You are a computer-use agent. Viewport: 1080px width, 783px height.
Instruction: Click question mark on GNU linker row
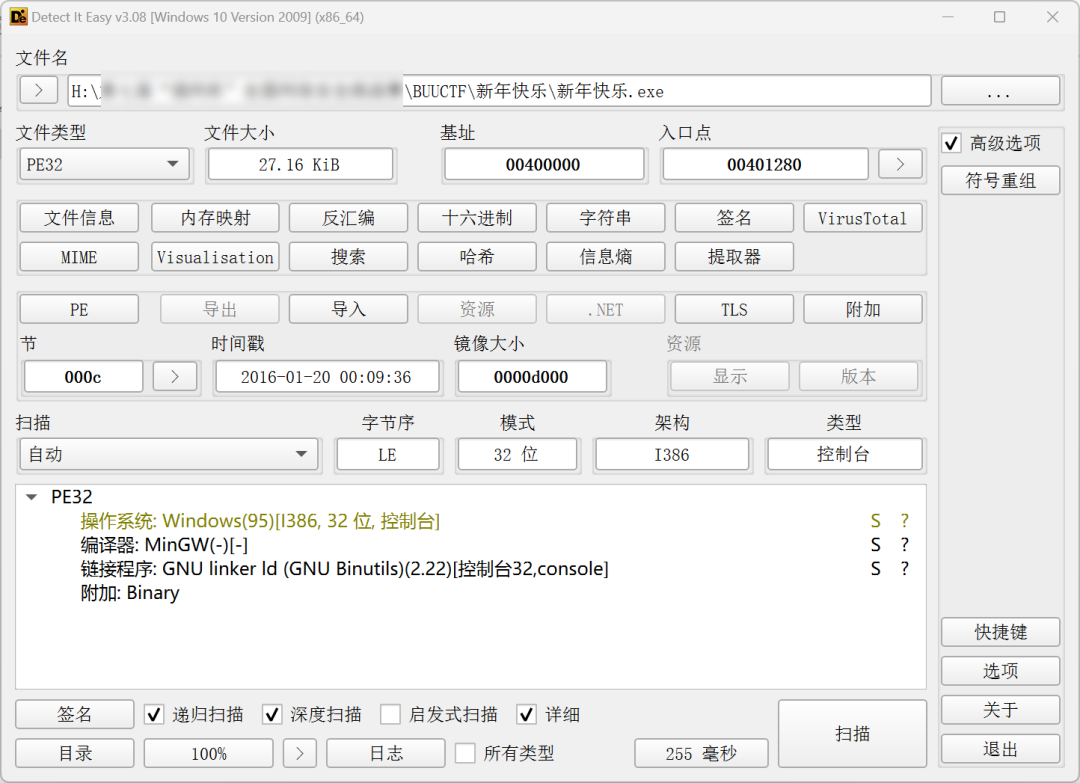pyautogui.click(x=904, y=569)
